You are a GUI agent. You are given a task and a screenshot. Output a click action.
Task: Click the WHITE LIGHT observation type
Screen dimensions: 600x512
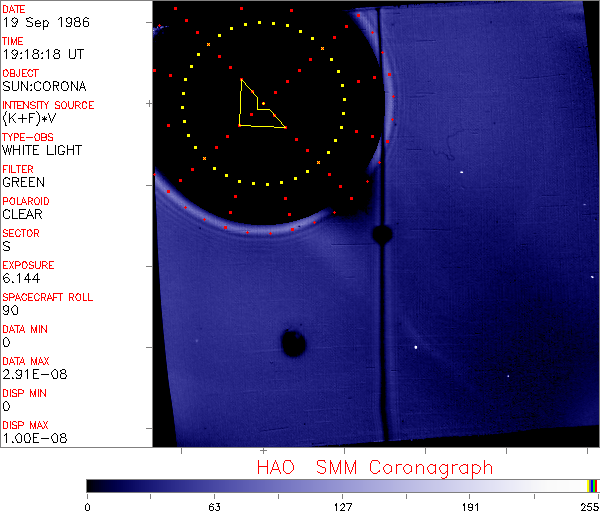point(41,150)
